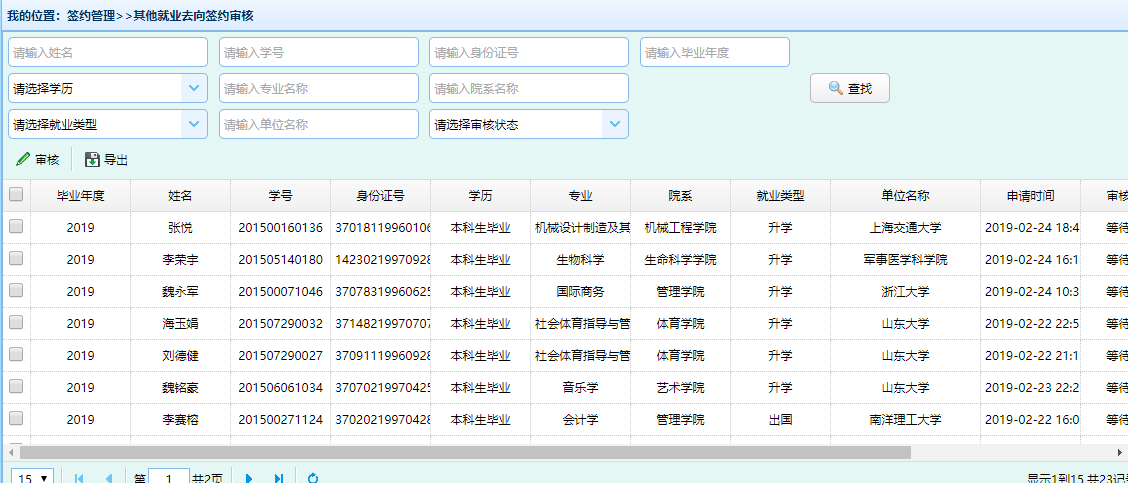Open the 请选择审核状态 dropdown
This screenshot has height=483, width=1128.
point(614,124)
